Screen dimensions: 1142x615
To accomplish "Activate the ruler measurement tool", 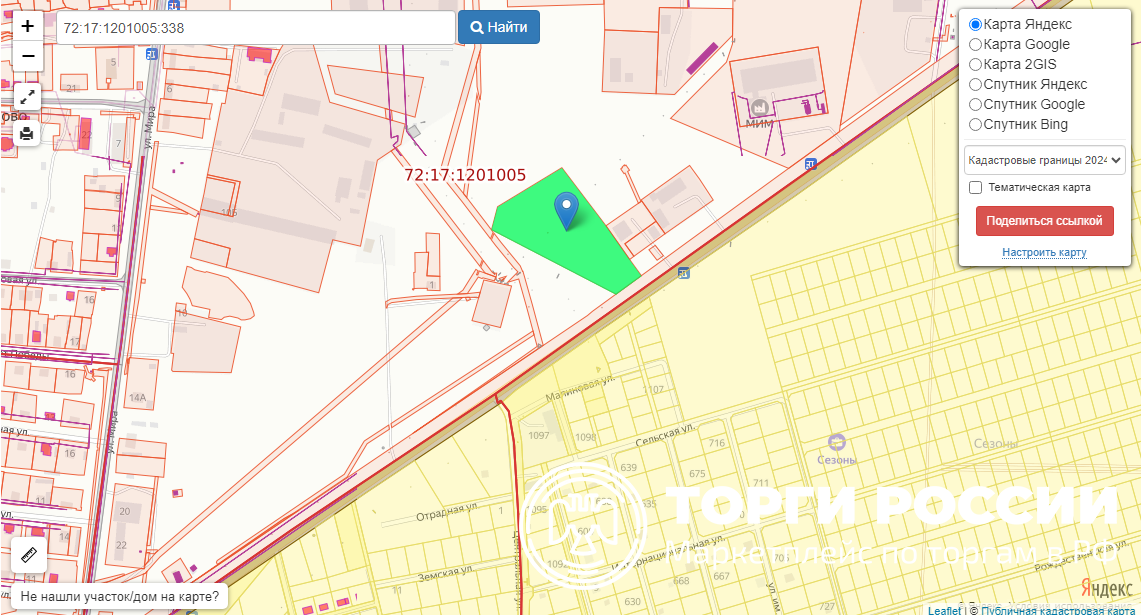I will pos(28,555).
